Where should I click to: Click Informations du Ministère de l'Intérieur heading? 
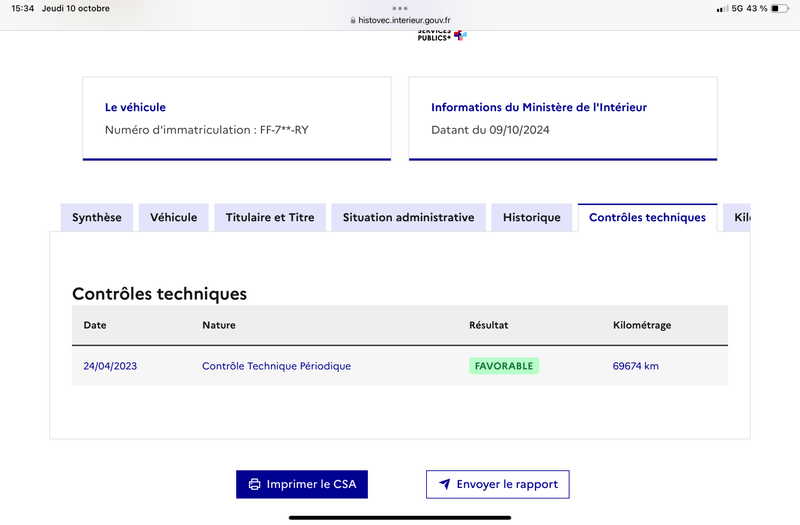click(539, 107)
